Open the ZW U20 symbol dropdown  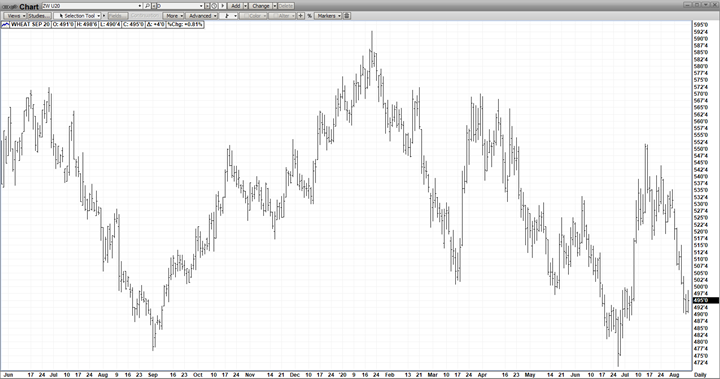coord(140,6)
